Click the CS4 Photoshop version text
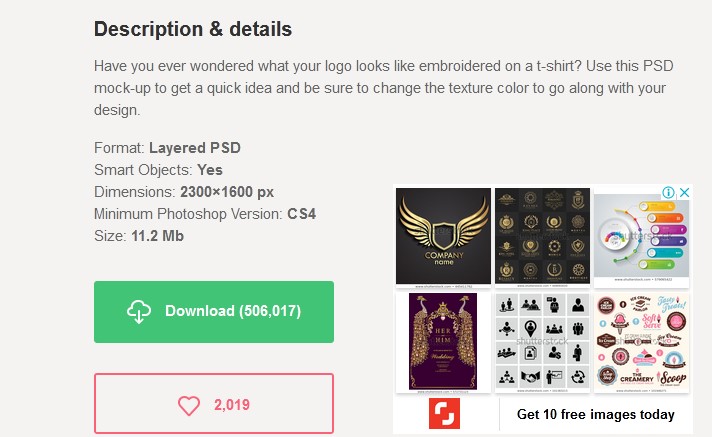 (301, 214)
